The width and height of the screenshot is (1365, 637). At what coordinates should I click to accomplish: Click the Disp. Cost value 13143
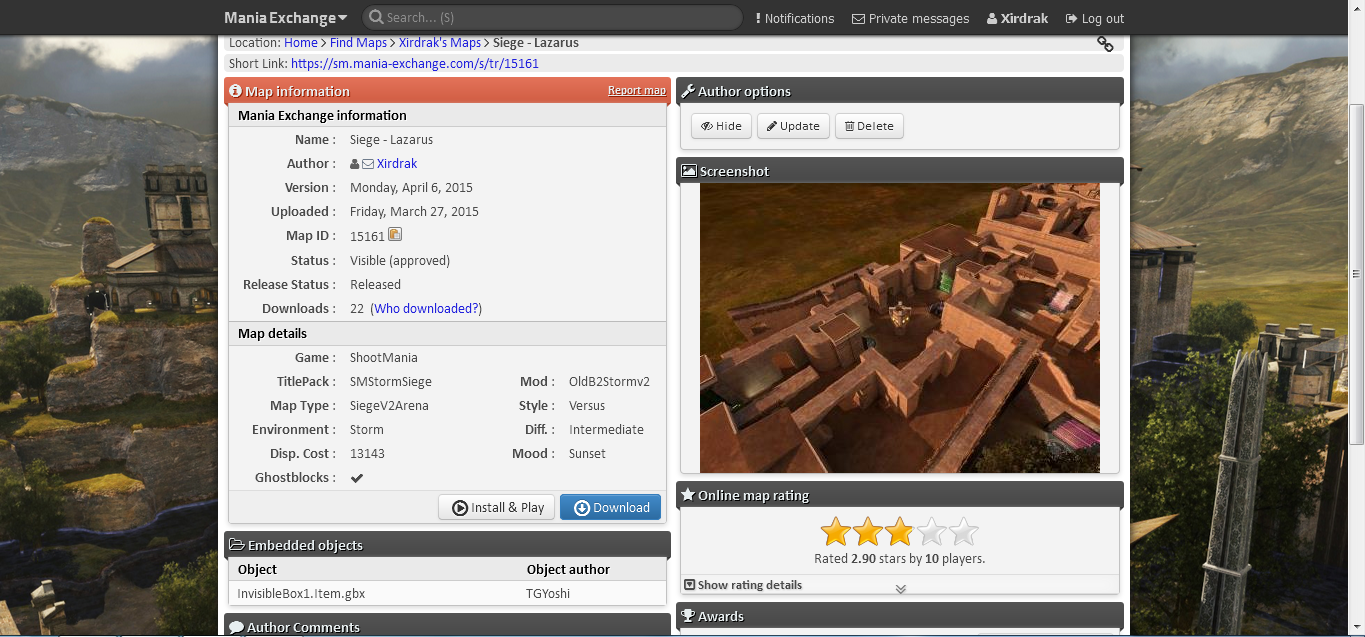pyautogui.click(x=368, y=453)
